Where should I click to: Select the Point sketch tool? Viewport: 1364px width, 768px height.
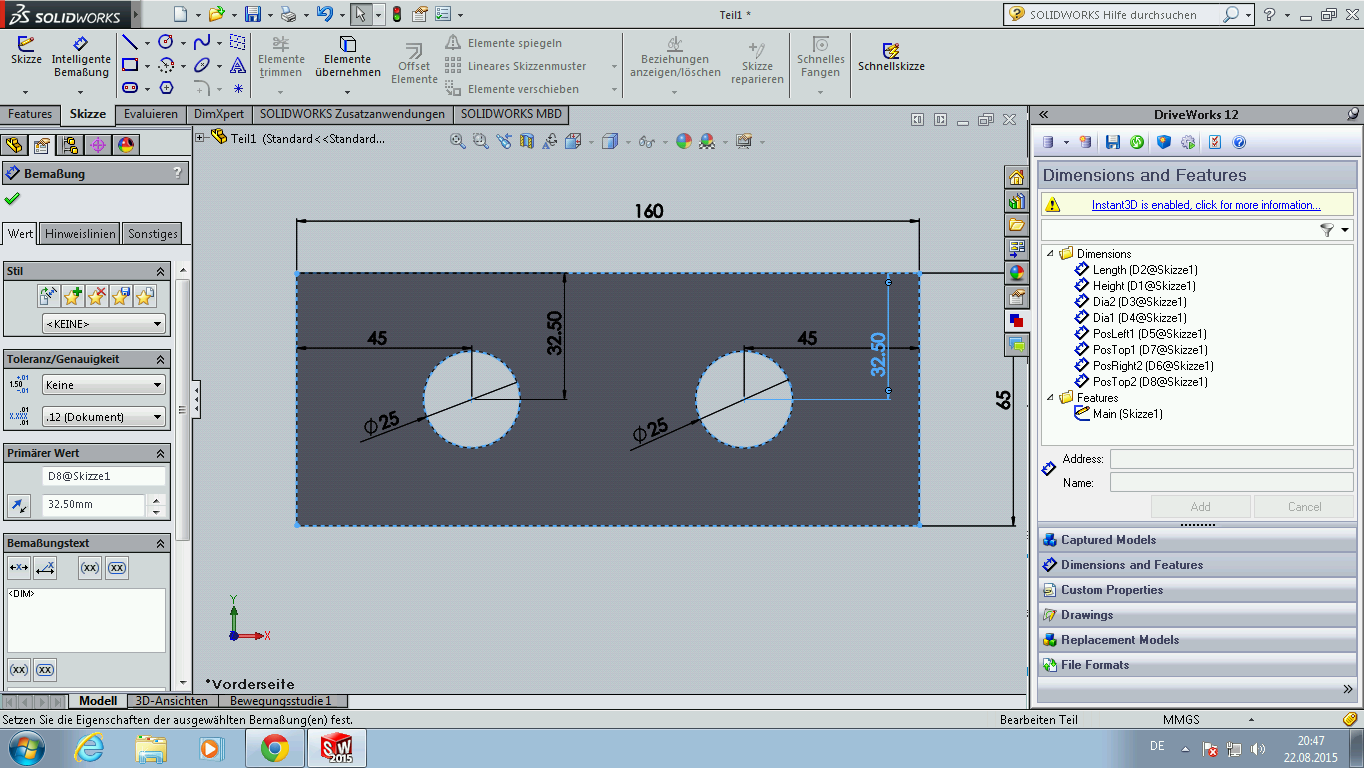pos(238,88)
